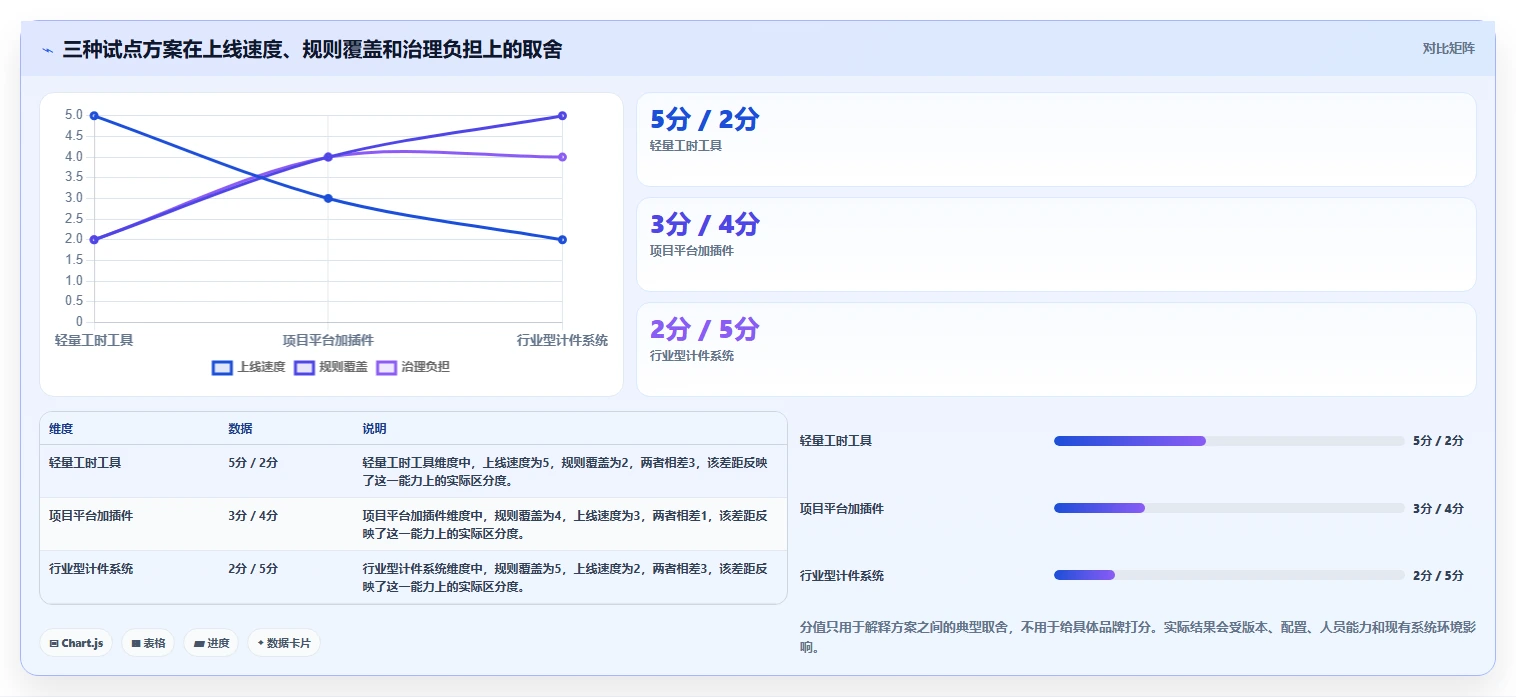1516x697 pixels.
Task: Click the 3分 / 4分 value after progress bar
Action: coord(1438,509)
